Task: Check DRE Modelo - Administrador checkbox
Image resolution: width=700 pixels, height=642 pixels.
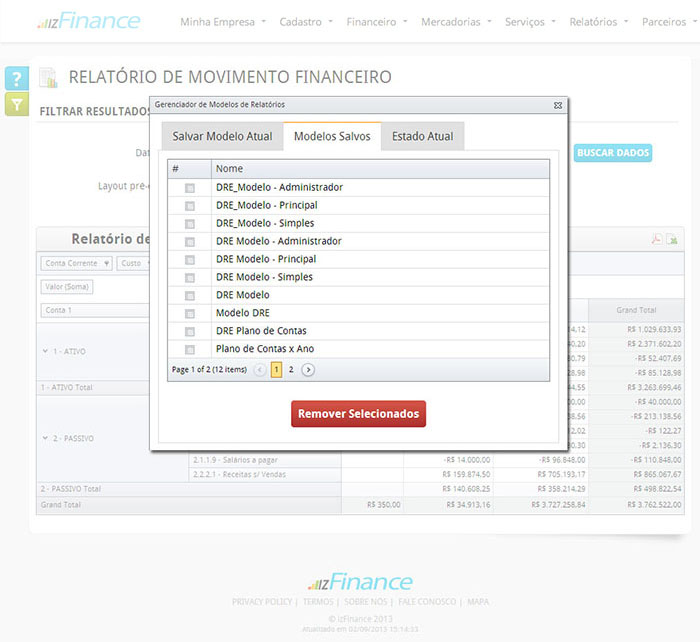Action: coord(190,242)
